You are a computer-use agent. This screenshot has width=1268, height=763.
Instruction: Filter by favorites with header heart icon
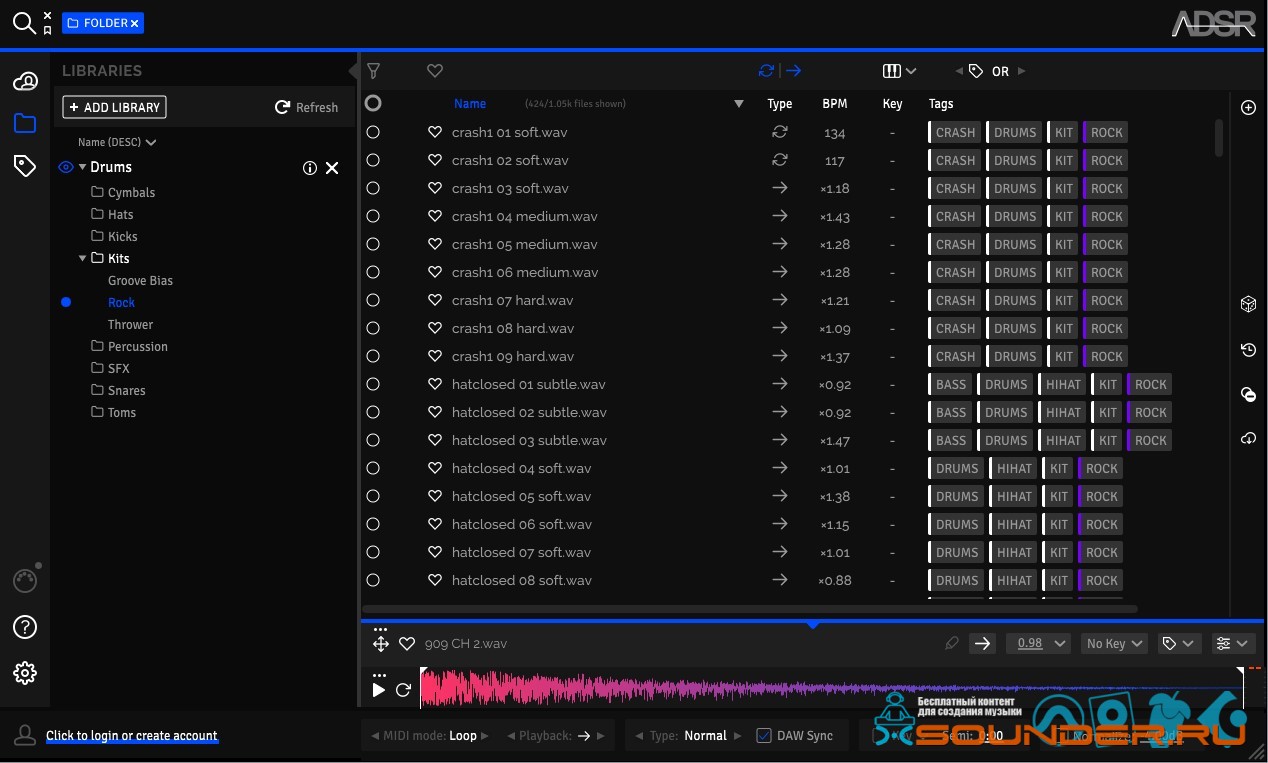[435, 71]
